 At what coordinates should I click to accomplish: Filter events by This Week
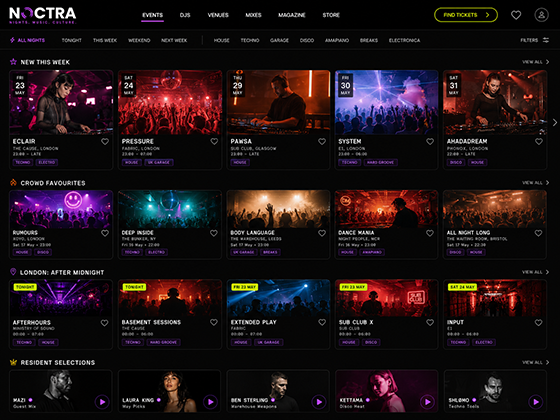coord(105,40)
